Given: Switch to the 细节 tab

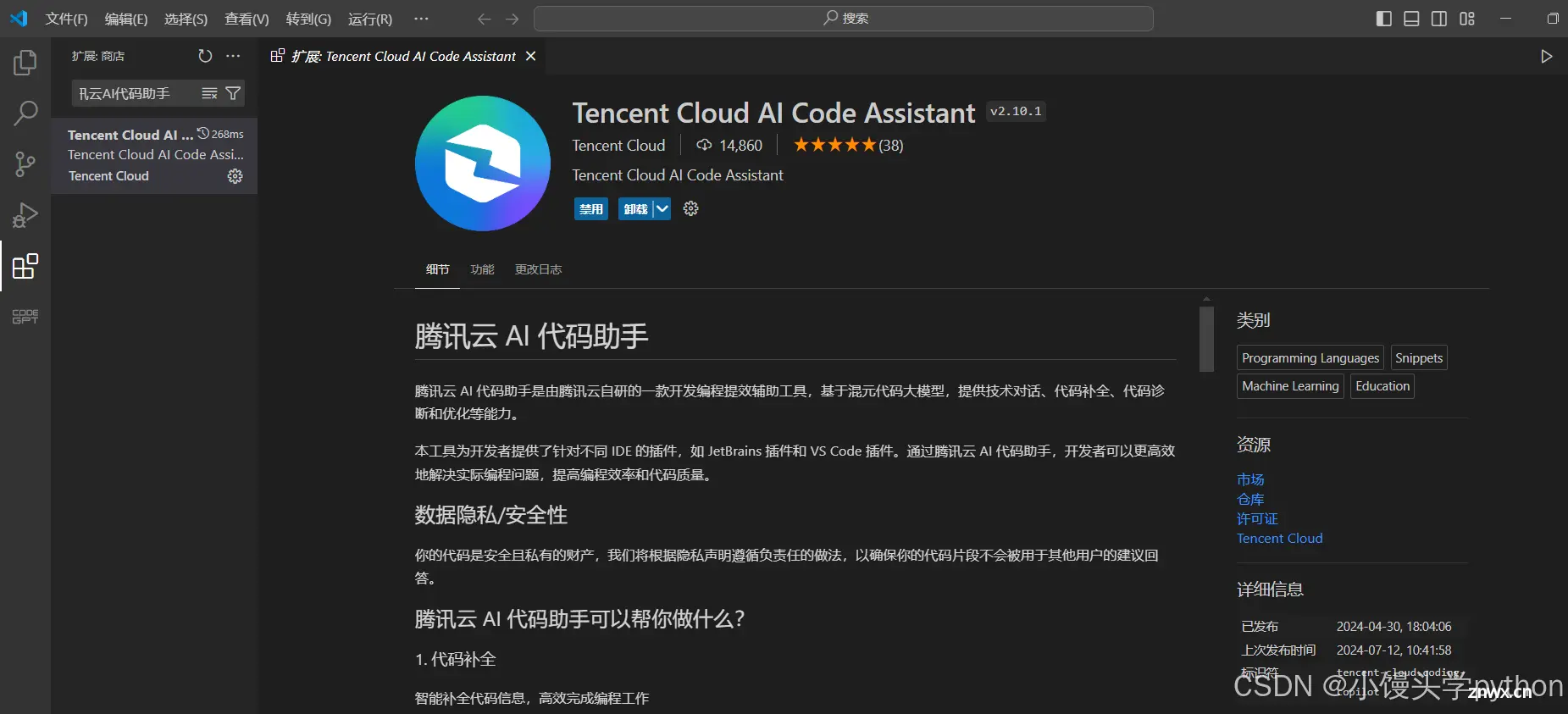Looking at the screenshot, I should tap(437, 269).
